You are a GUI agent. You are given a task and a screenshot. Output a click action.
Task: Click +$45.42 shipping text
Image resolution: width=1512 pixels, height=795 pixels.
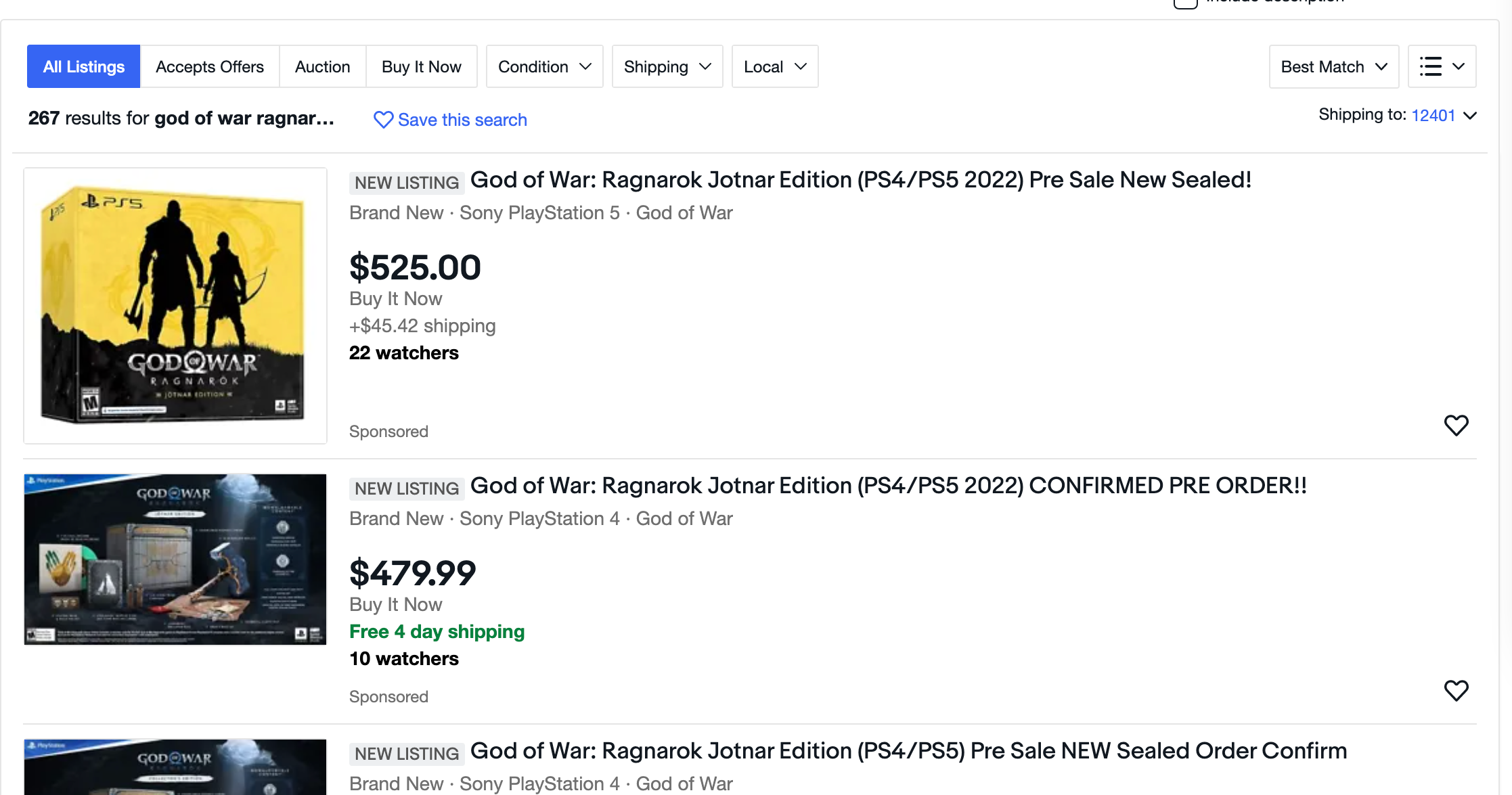coord(422,326)
